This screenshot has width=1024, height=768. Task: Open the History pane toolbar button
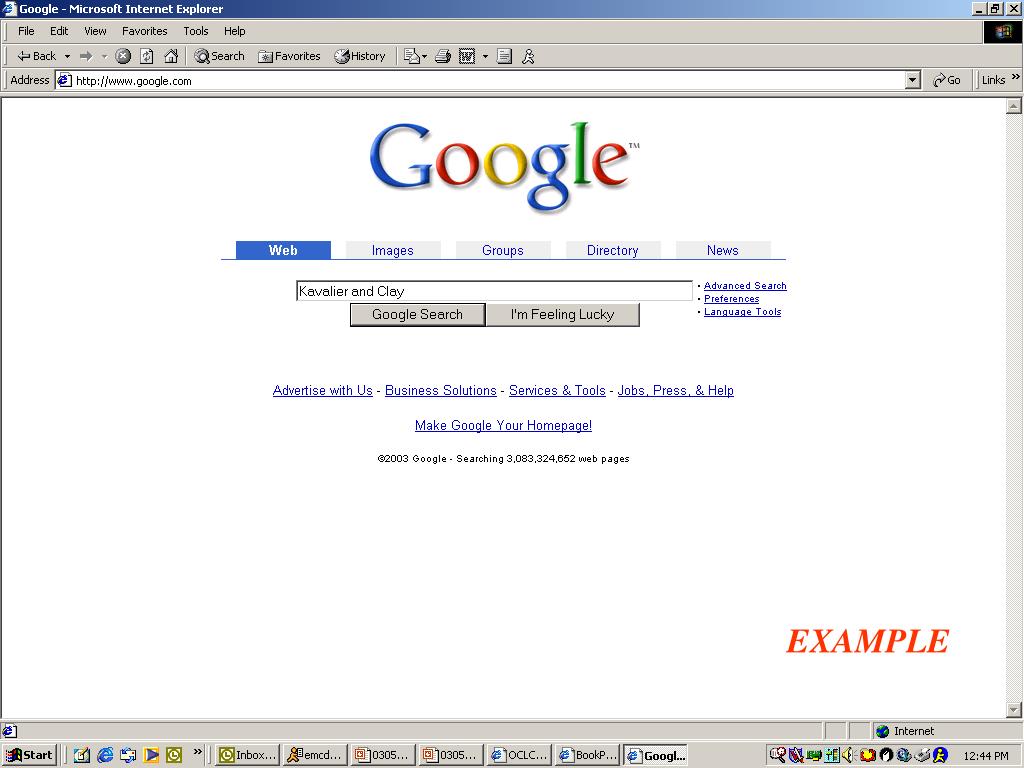click(360, 56)
